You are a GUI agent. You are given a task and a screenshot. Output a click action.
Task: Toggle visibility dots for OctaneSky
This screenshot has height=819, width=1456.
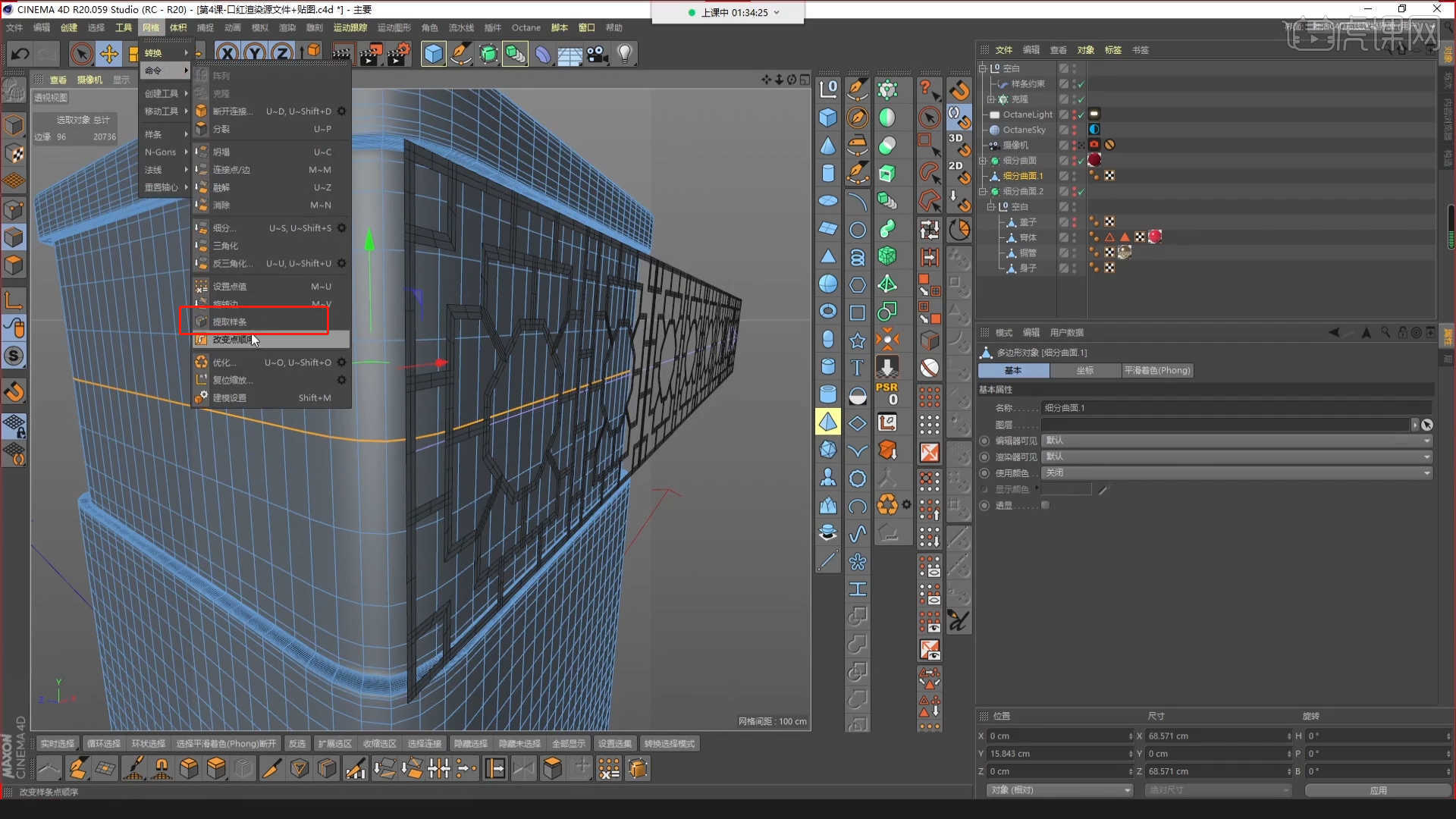1074,130
